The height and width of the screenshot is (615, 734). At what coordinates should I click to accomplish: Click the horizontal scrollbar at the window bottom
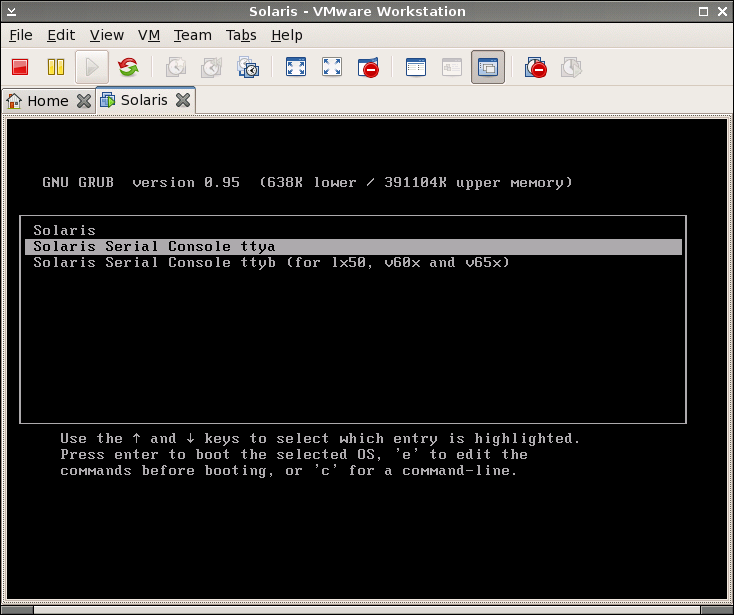pyautogui.click(x=367, y=610)
